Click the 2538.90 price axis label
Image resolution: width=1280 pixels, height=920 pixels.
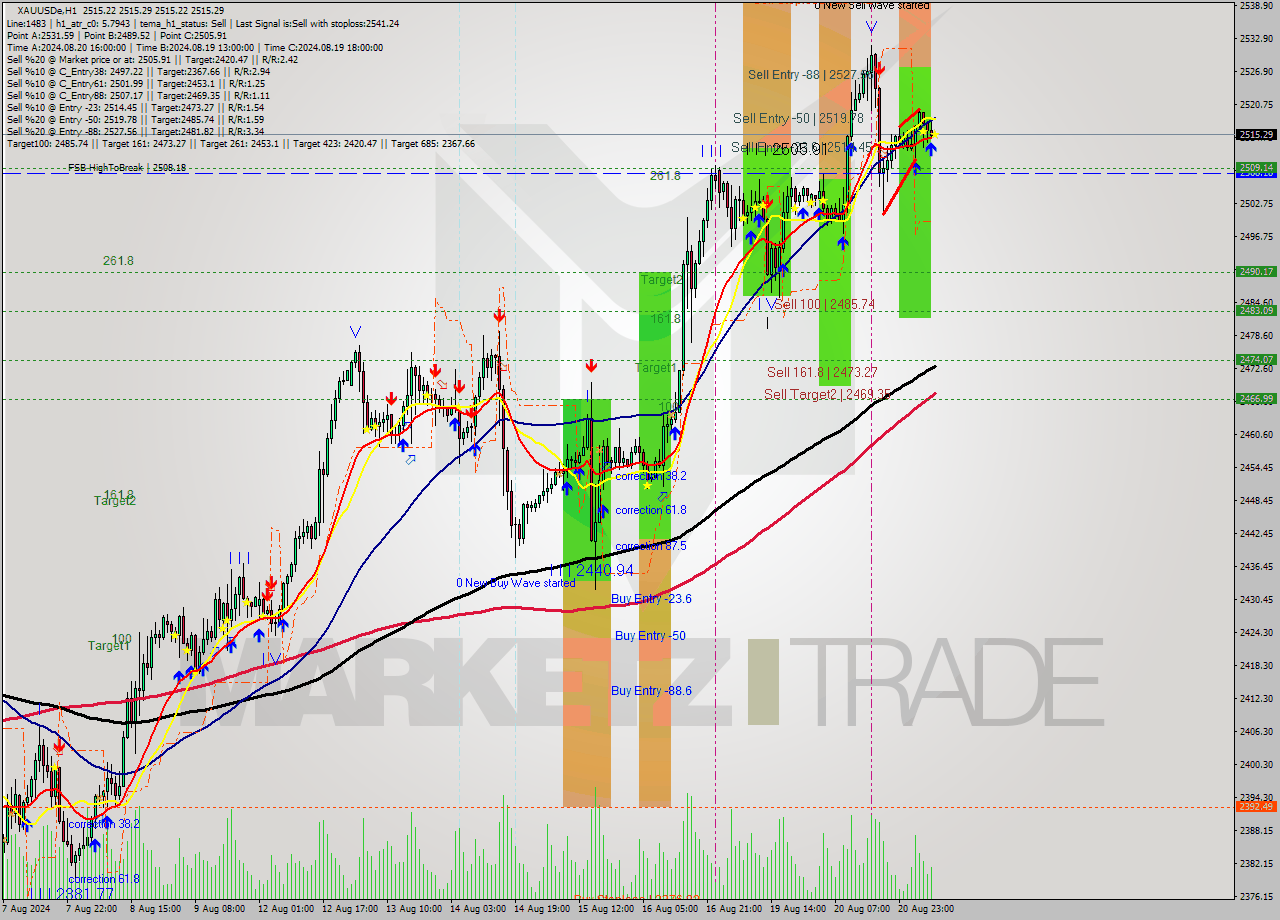coord(1256,6)
